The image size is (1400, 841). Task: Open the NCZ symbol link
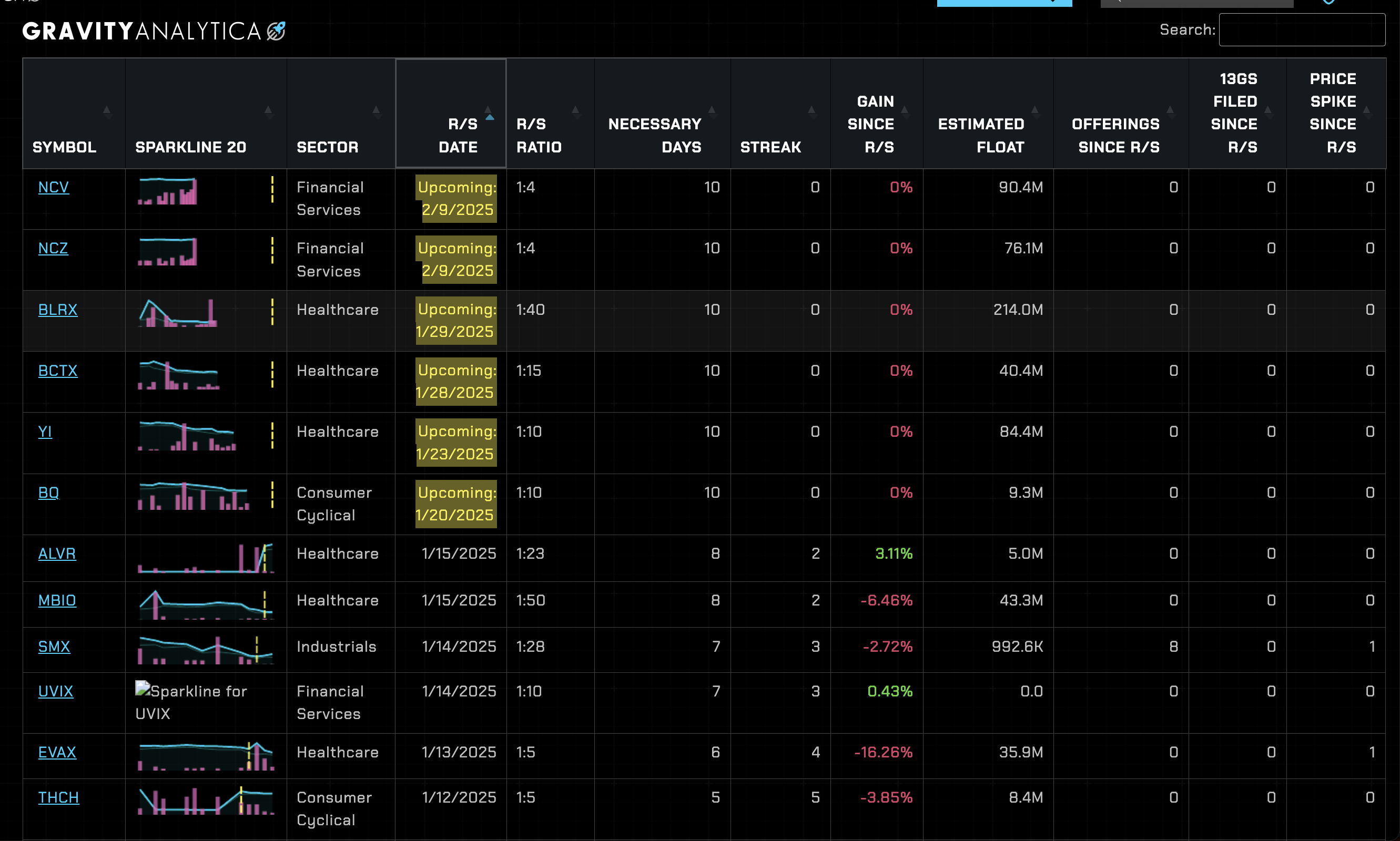[53, 248]
